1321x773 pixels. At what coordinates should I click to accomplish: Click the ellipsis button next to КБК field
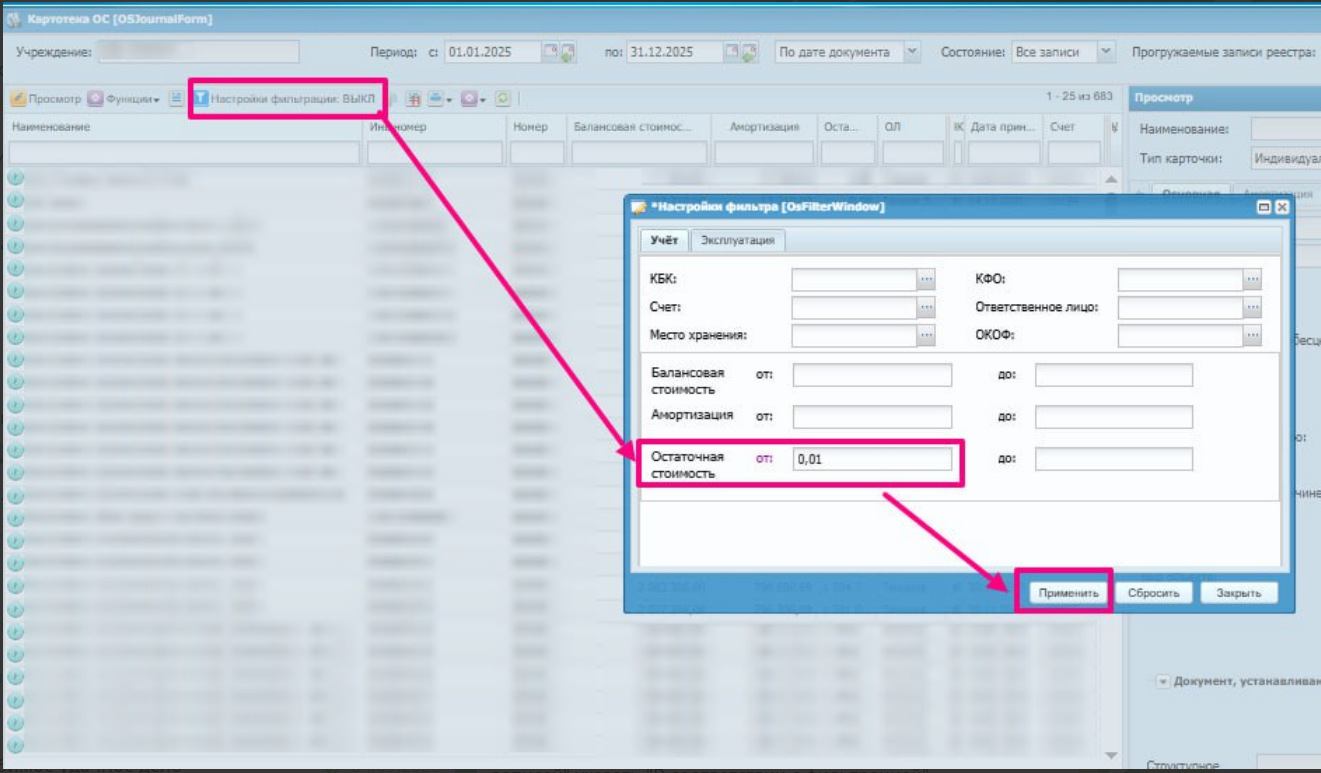(x=926, y=279)
